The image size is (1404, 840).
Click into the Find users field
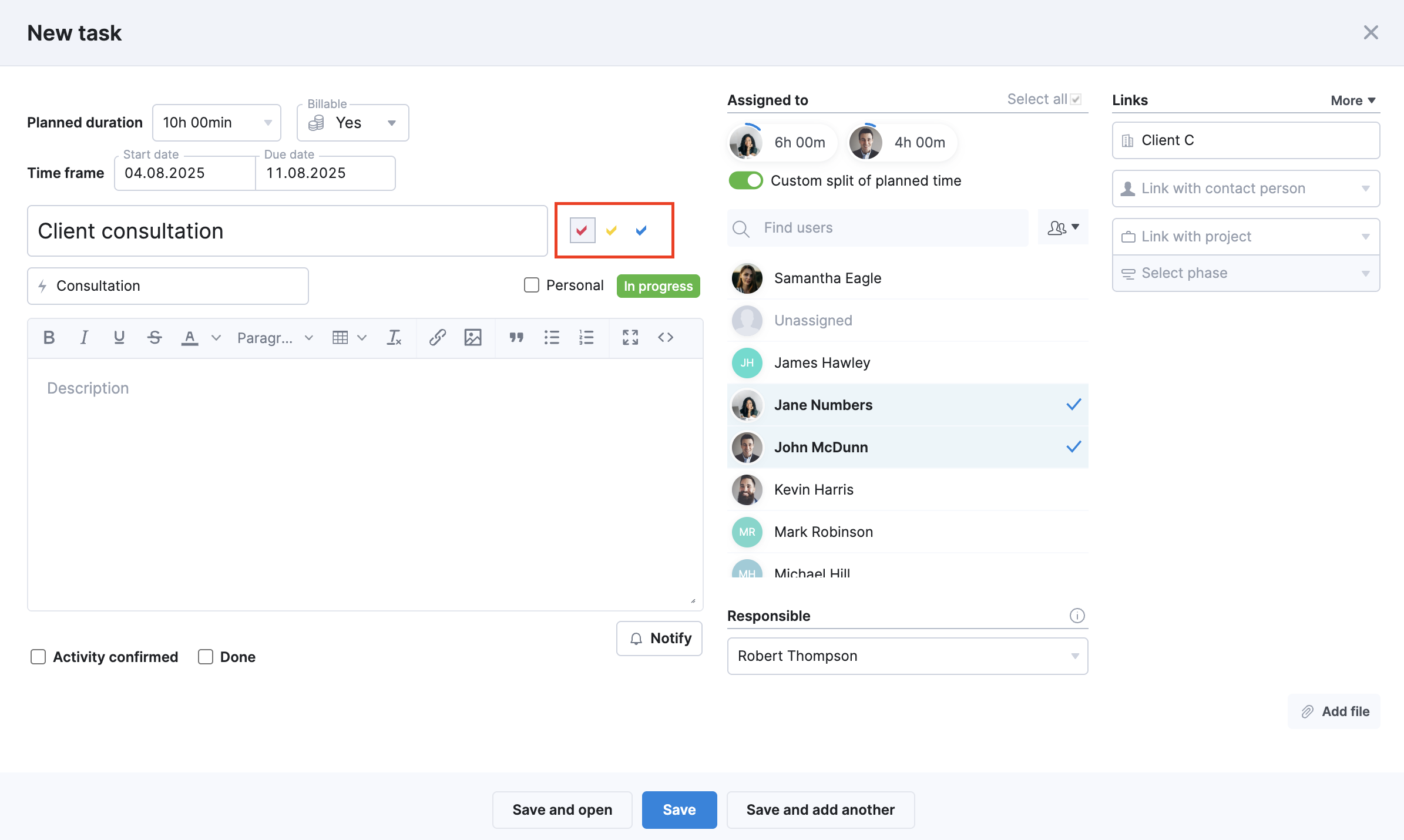[878, 228]
